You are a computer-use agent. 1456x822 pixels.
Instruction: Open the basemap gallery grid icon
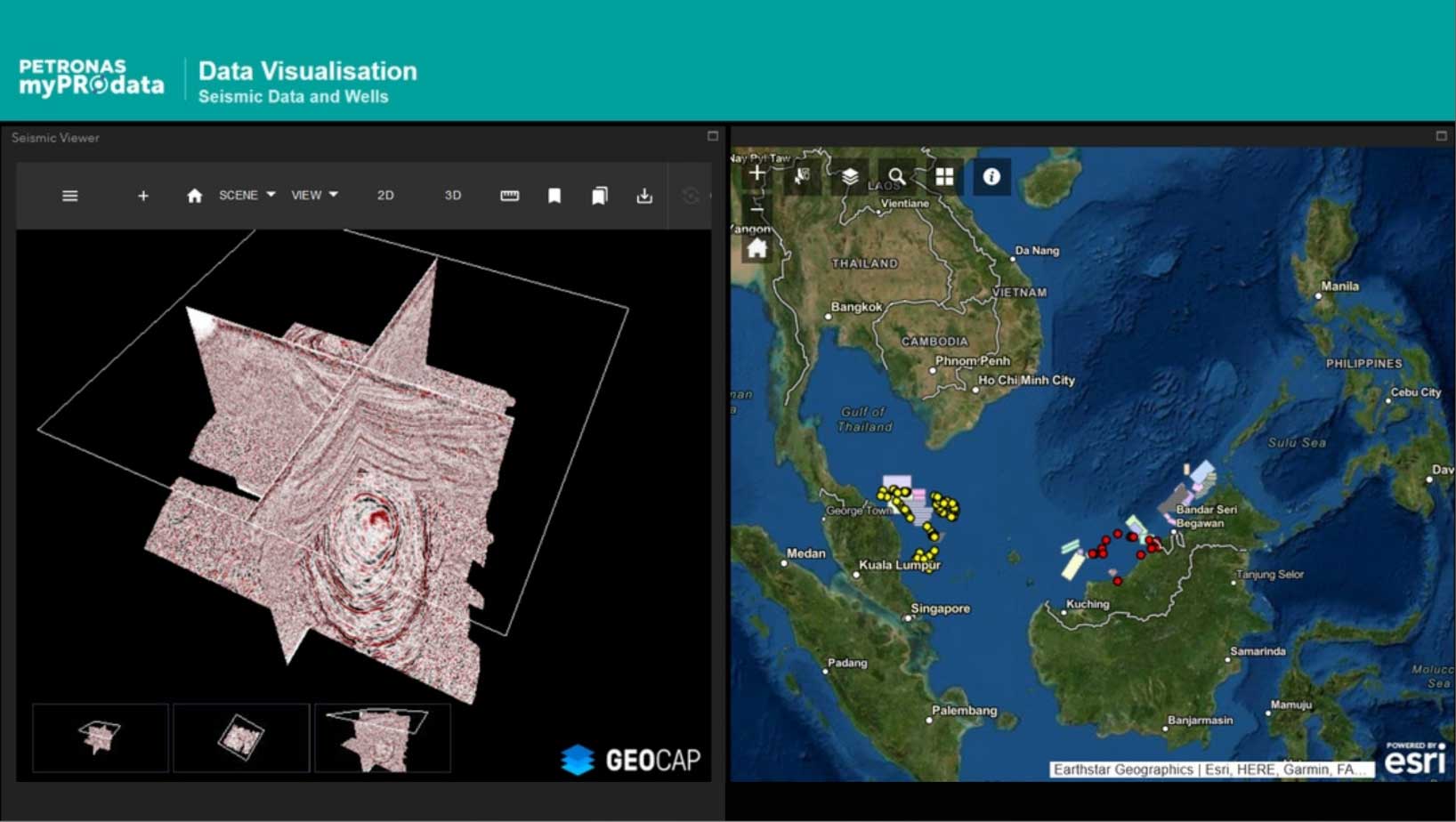944,176
